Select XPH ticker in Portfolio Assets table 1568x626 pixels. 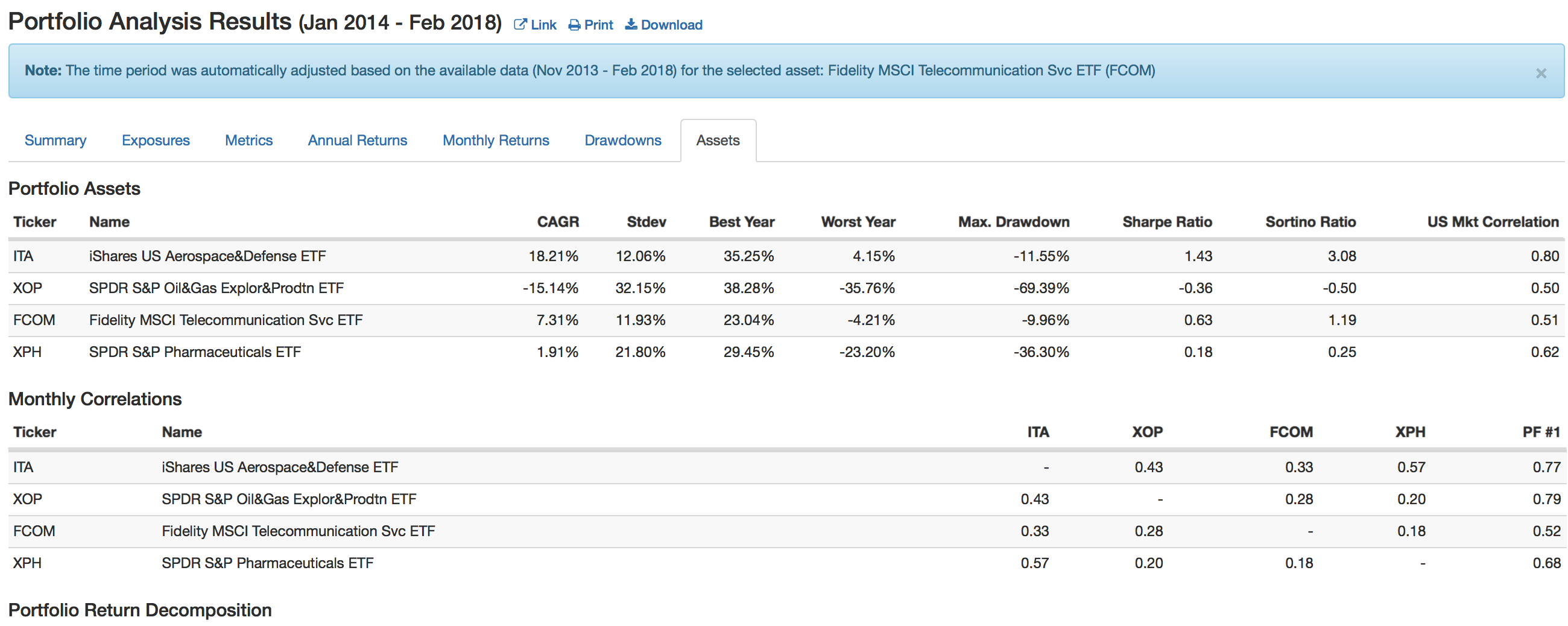pyautogui.click(x=27, y=352)
